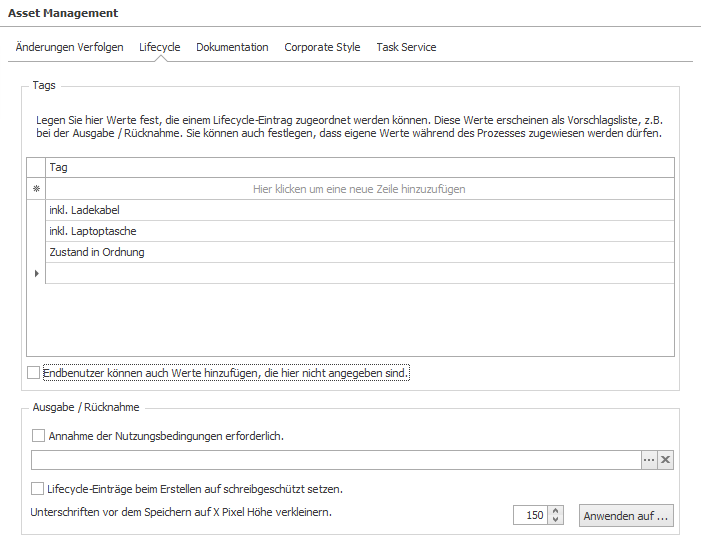701x556 pixels.
Task: Toggle Lifecycle-Einträge schreibgeschützt setzen checkbox
Action: click(38, 489)
